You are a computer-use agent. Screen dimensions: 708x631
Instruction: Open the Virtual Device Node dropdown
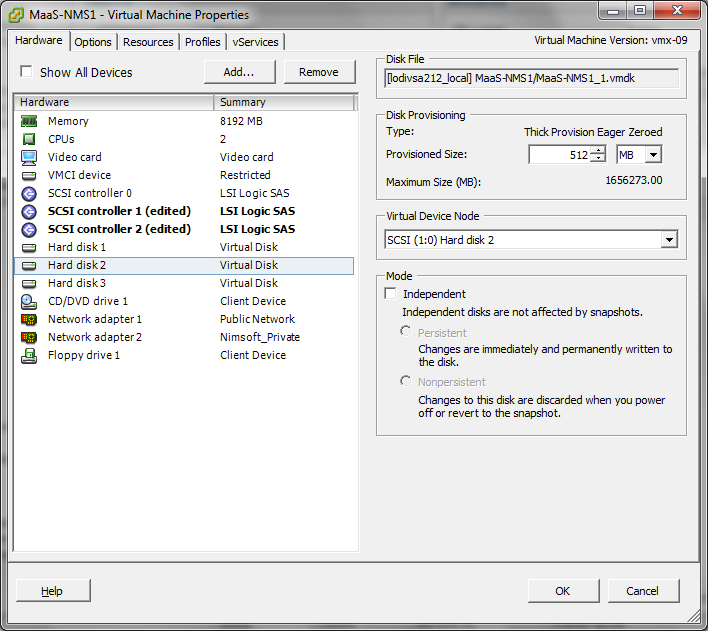coord(669,239)
